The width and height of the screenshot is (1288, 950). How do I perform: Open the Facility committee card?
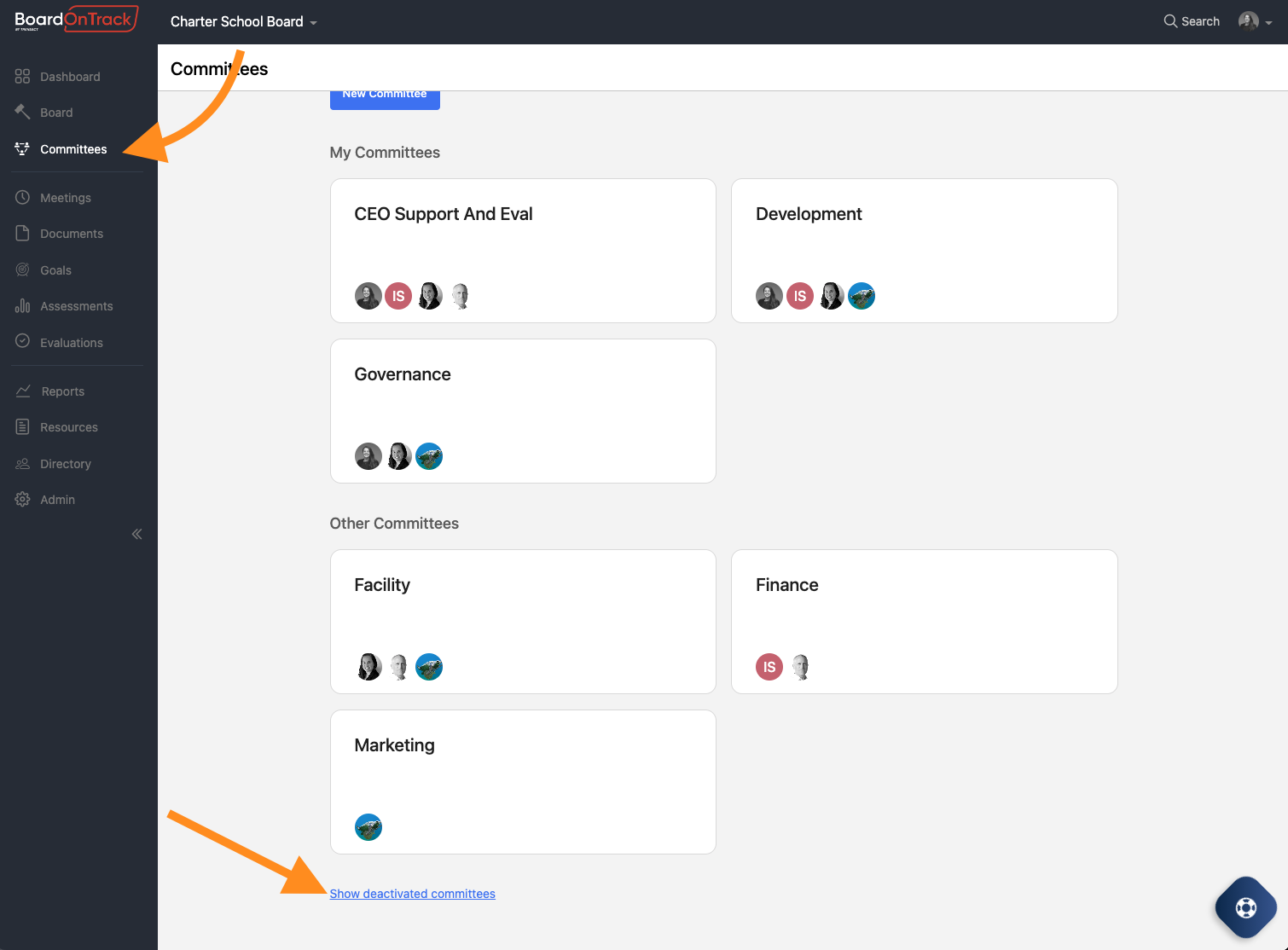tap(523, 622)
